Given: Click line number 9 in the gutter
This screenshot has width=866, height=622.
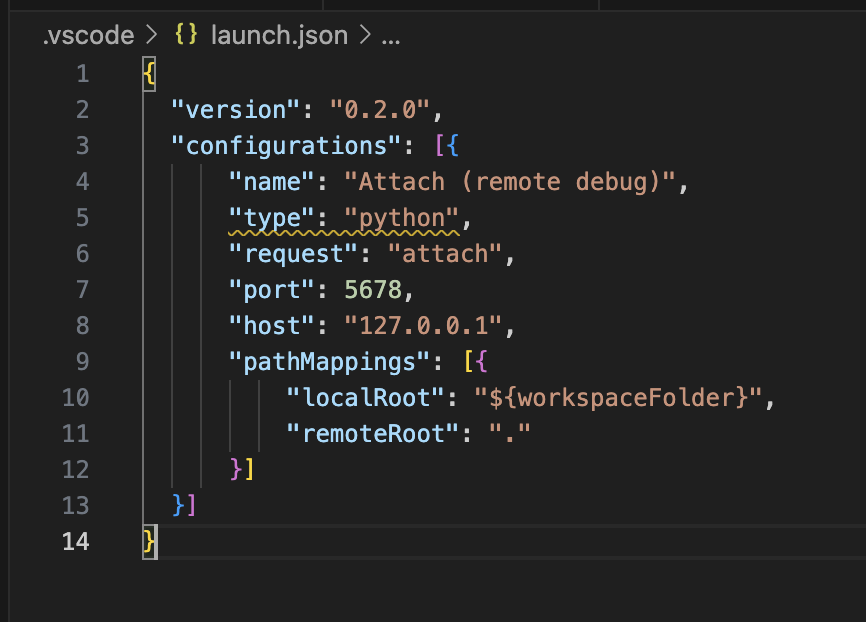Looking at the screenshot, I should [x=81, y=361].
